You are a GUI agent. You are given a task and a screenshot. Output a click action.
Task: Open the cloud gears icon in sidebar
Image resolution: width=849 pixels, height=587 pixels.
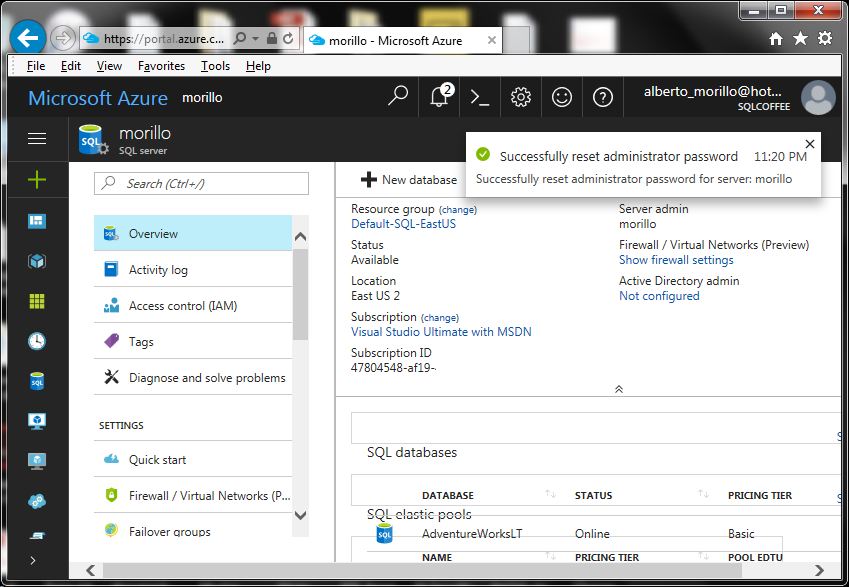[x=37, y=501]
